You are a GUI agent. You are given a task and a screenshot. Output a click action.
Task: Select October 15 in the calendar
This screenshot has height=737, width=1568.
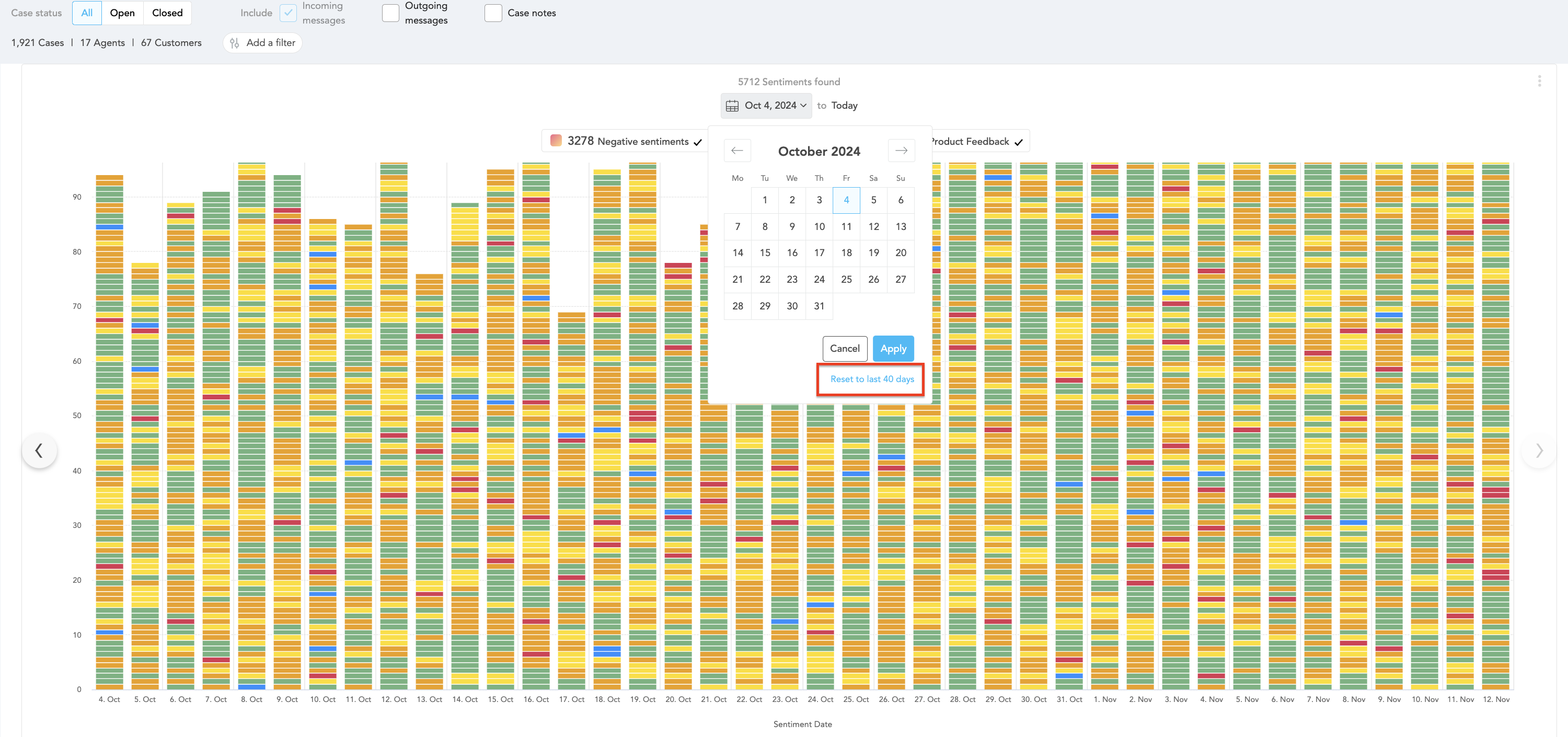pyautogui.click(x=765, y=253)
